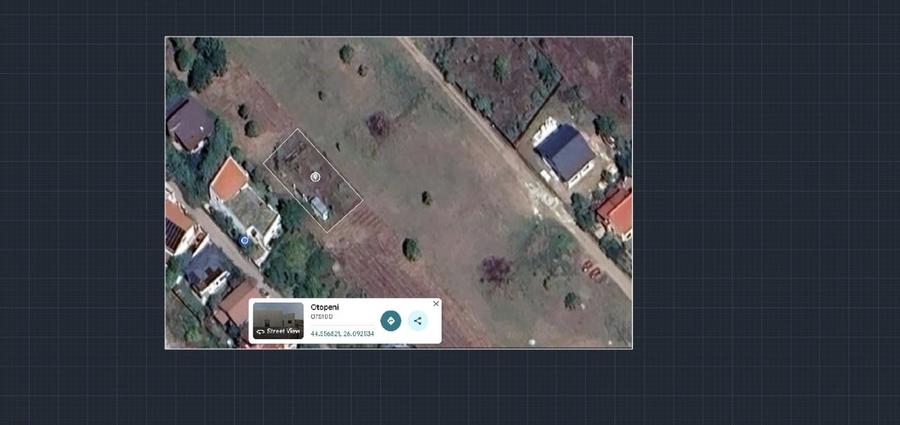Image resolution: width=900 pixels, height=425 pixels.
Task: Click the brown-roofed house in the top-left corner
Action: (x=189, y=122)
